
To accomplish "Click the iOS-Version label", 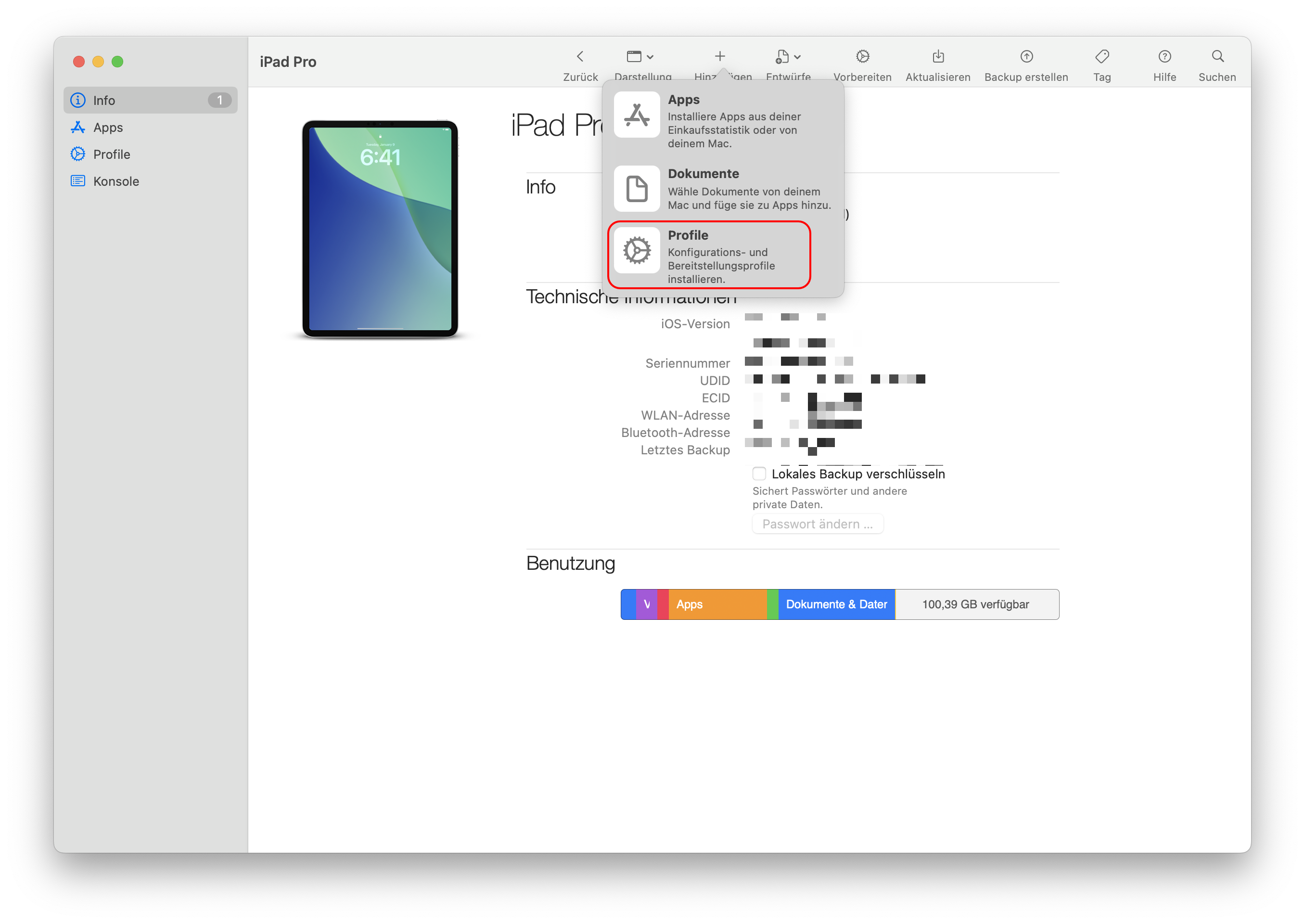I will coord(695,324).
